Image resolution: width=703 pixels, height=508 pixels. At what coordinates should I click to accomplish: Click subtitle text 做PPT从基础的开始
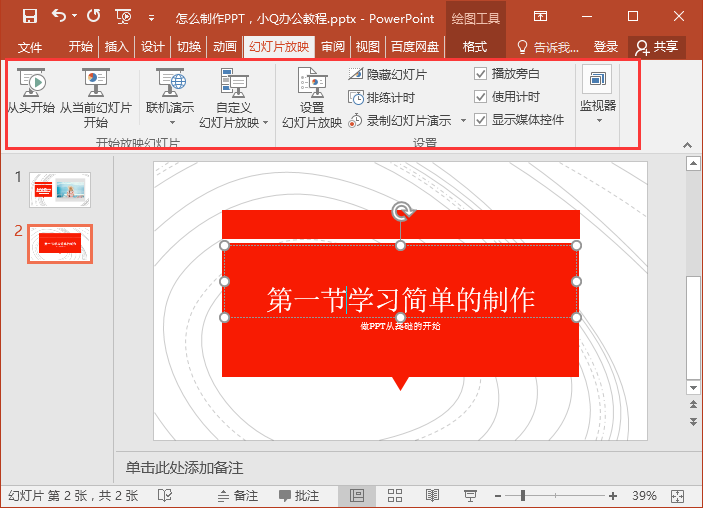tap(400, 326)
